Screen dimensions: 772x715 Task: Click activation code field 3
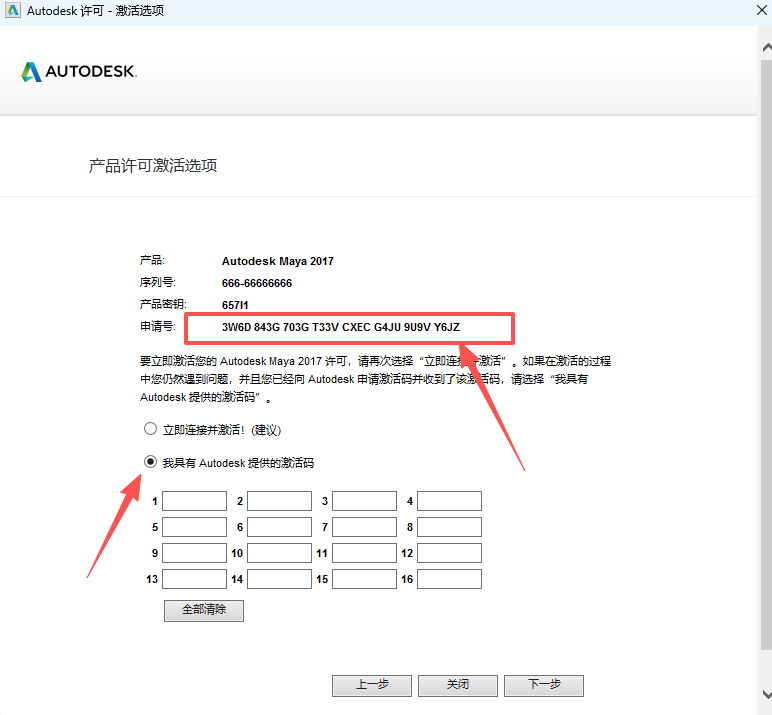pos(364,501)
